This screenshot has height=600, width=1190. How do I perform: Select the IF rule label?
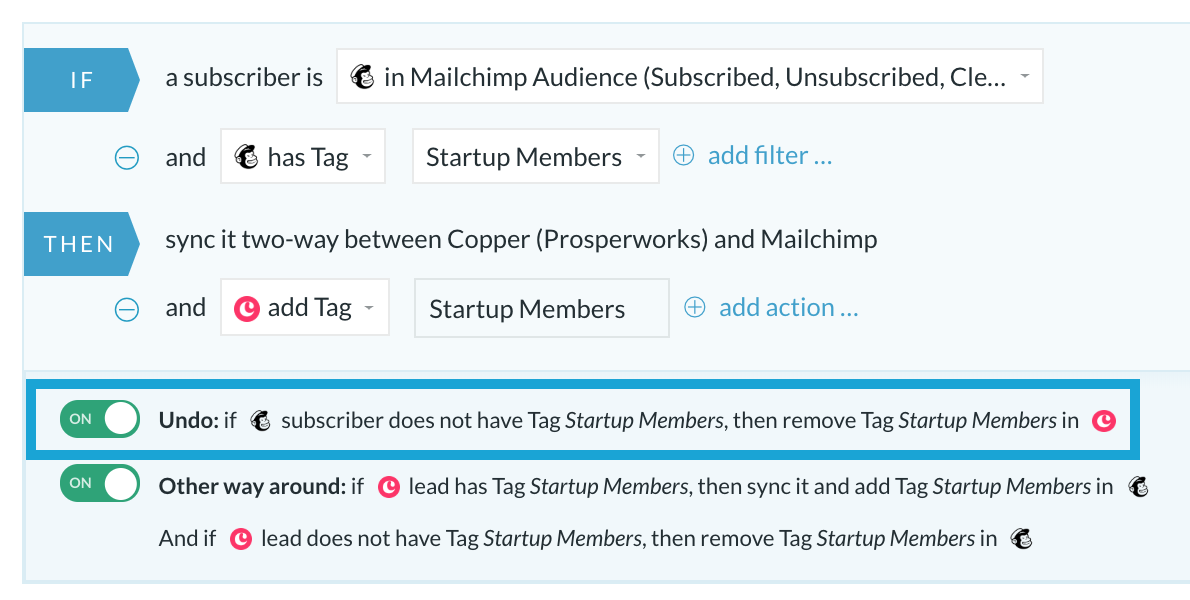pos(81,80)
